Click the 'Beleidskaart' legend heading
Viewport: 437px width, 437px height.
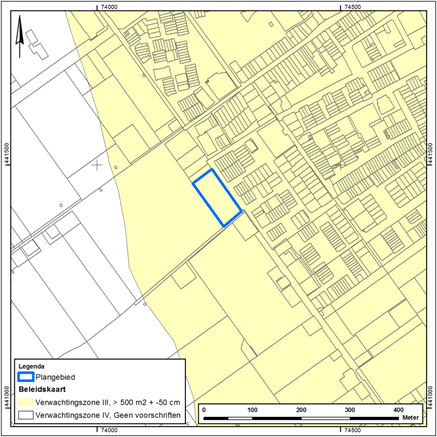coord(42,389)
